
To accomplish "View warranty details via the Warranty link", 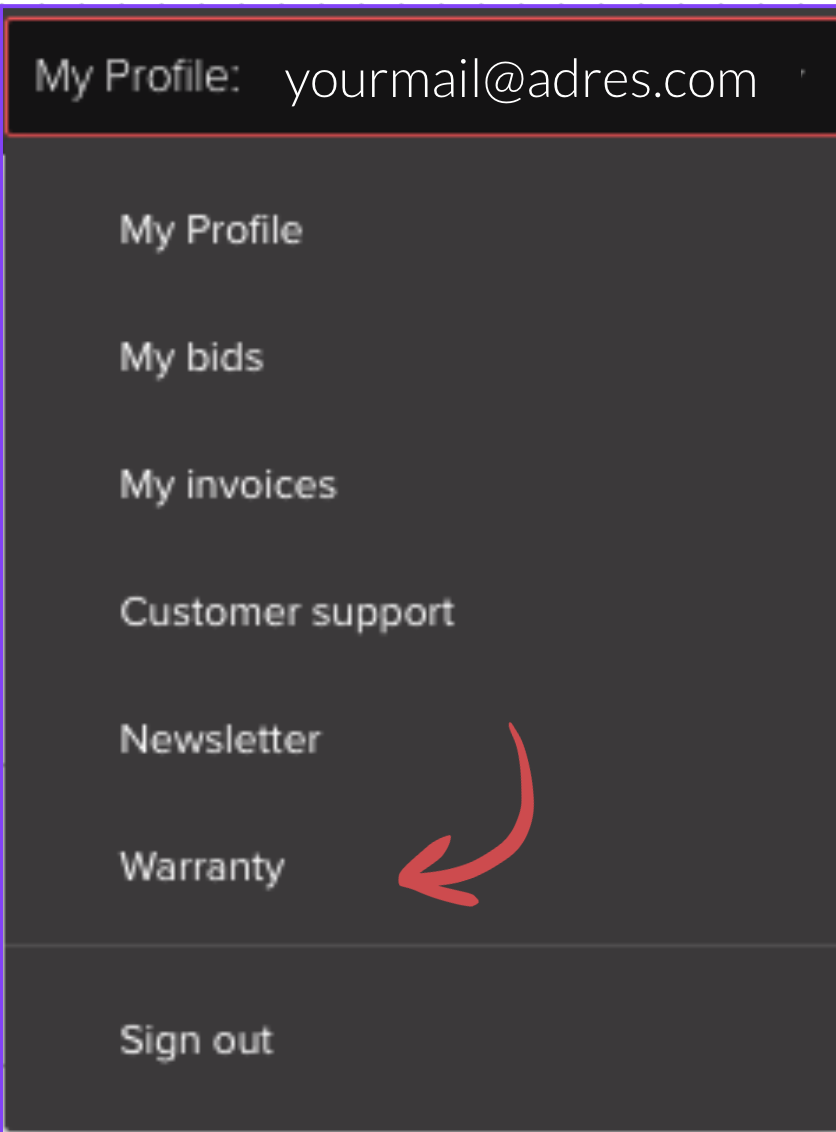I will [202, 866].
